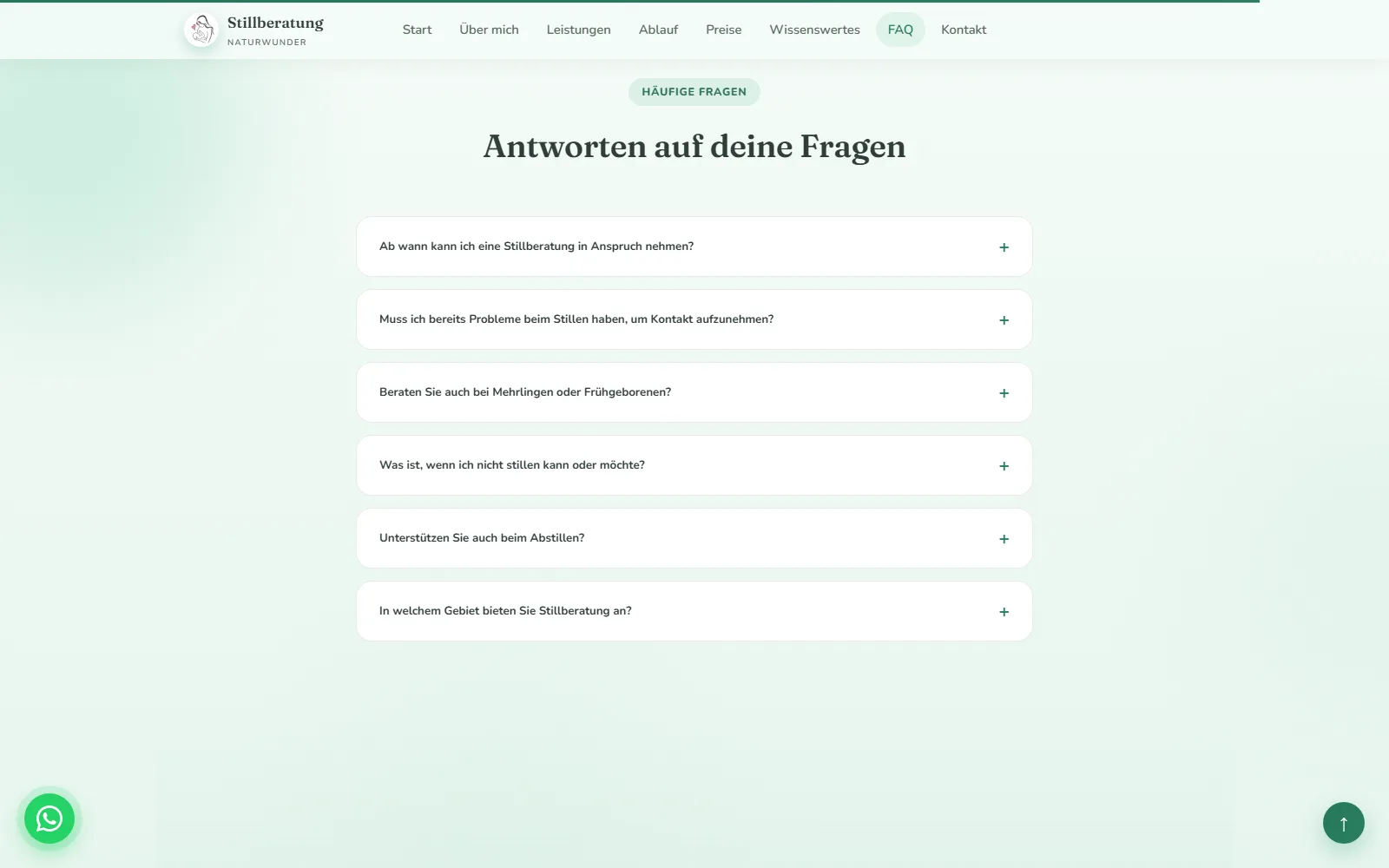Select Leistungen in the navigation bar
The image size is (1389, 868).
[578, 30]
